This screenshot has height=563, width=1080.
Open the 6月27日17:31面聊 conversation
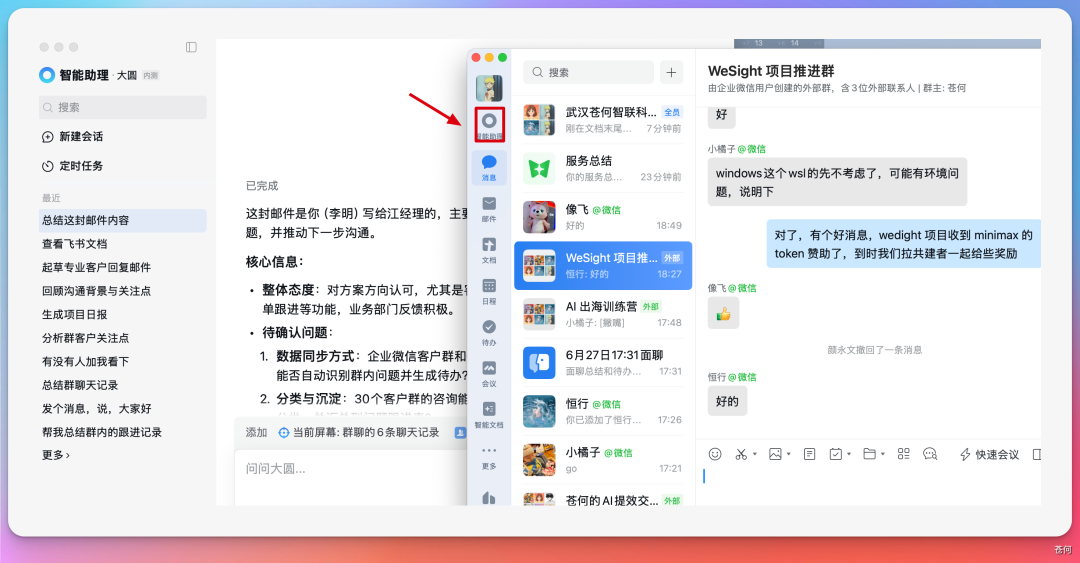pos(603,362)
